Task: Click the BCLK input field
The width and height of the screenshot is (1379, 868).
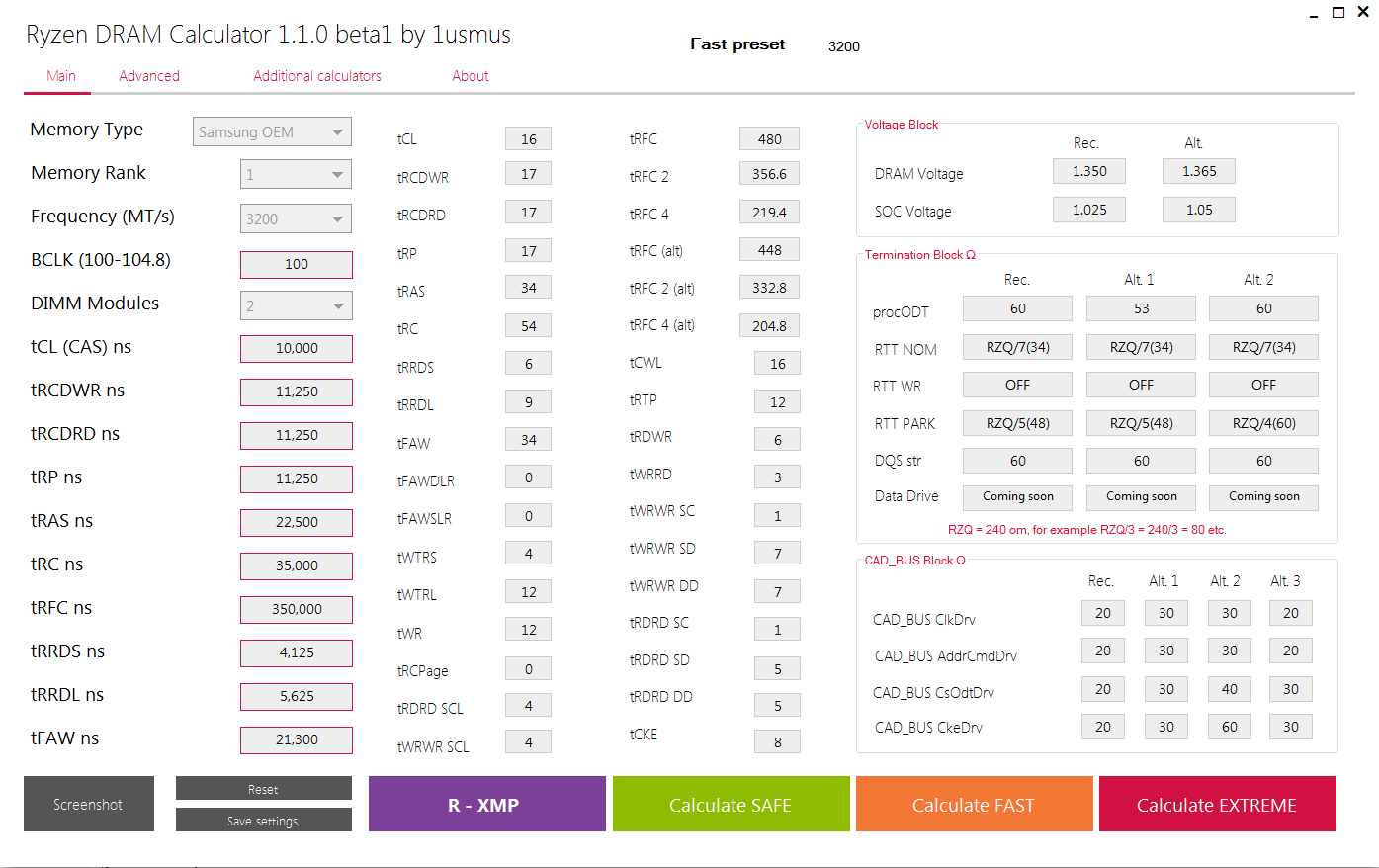Action: click(297, 264)
